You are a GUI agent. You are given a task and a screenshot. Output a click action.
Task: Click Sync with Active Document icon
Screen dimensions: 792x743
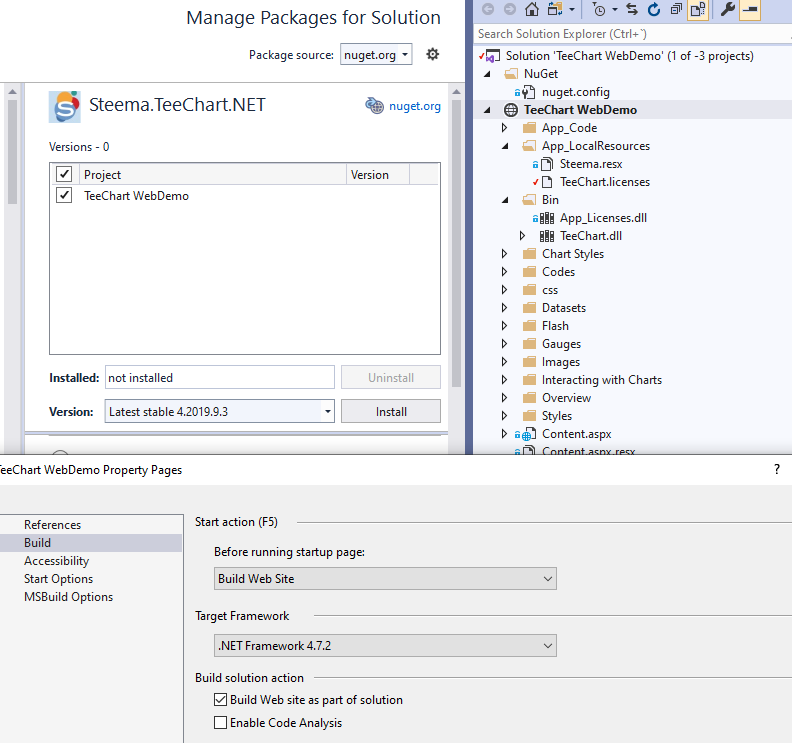632,9
